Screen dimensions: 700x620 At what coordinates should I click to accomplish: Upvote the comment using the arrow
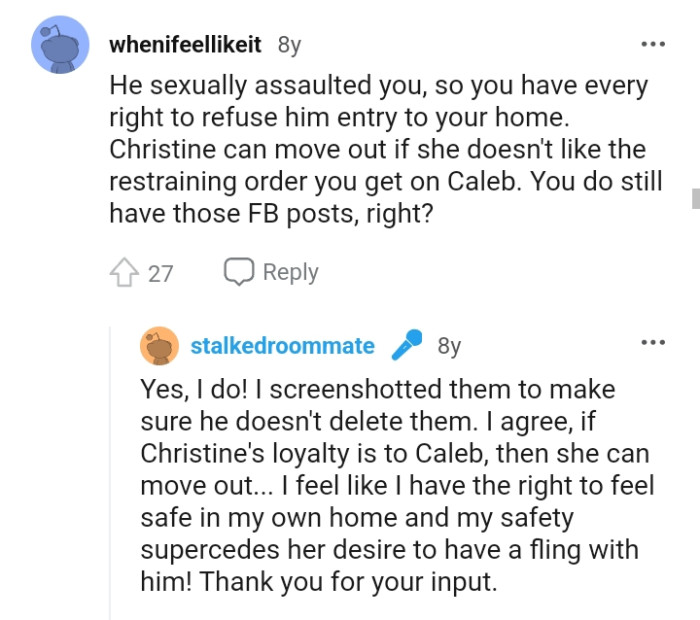(x=122, y=272)
